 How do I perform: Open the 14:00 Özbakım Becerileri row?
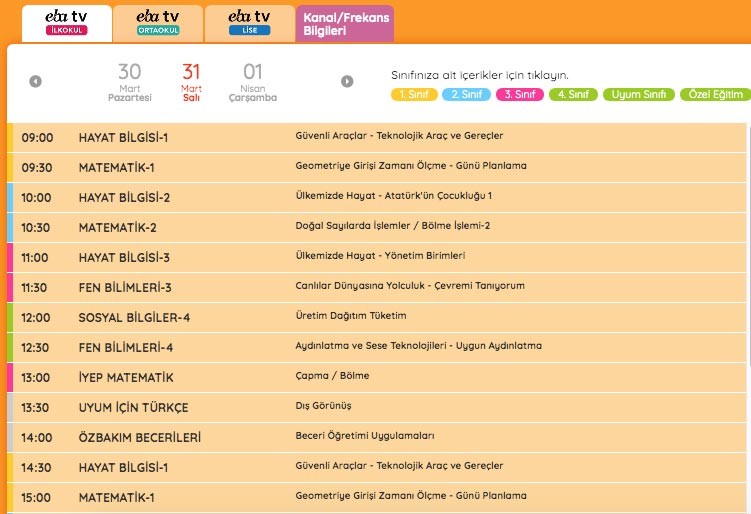coord(378,437)
